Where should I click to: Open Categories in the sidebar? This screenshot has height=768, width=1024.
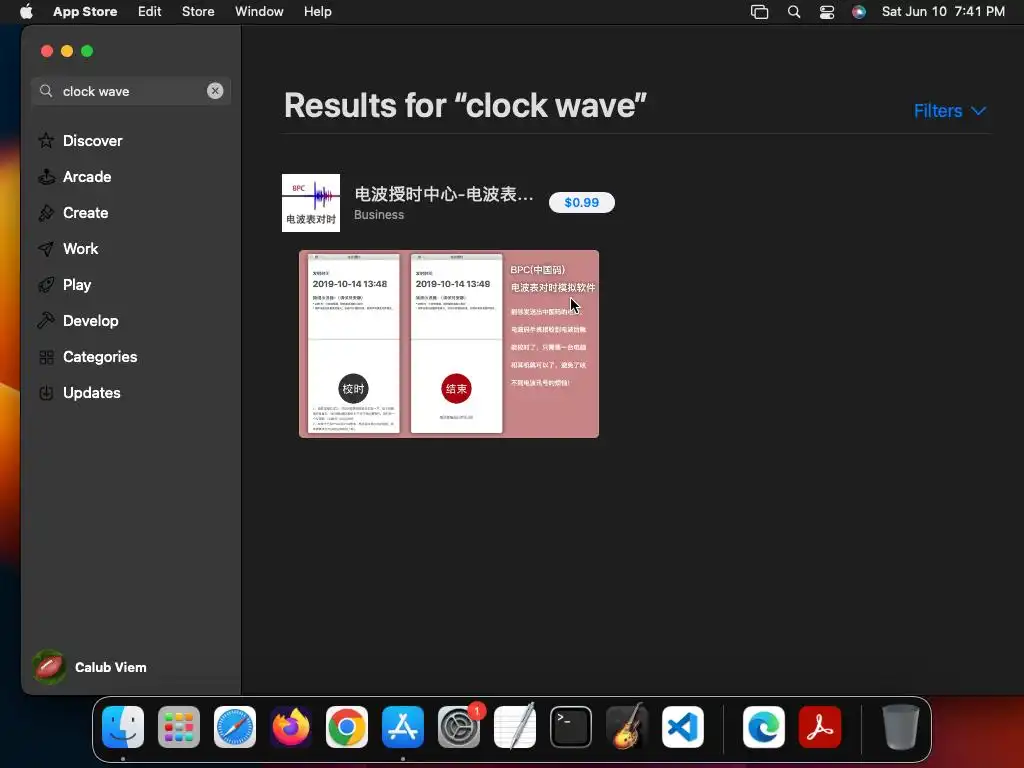tap(100, 357)
